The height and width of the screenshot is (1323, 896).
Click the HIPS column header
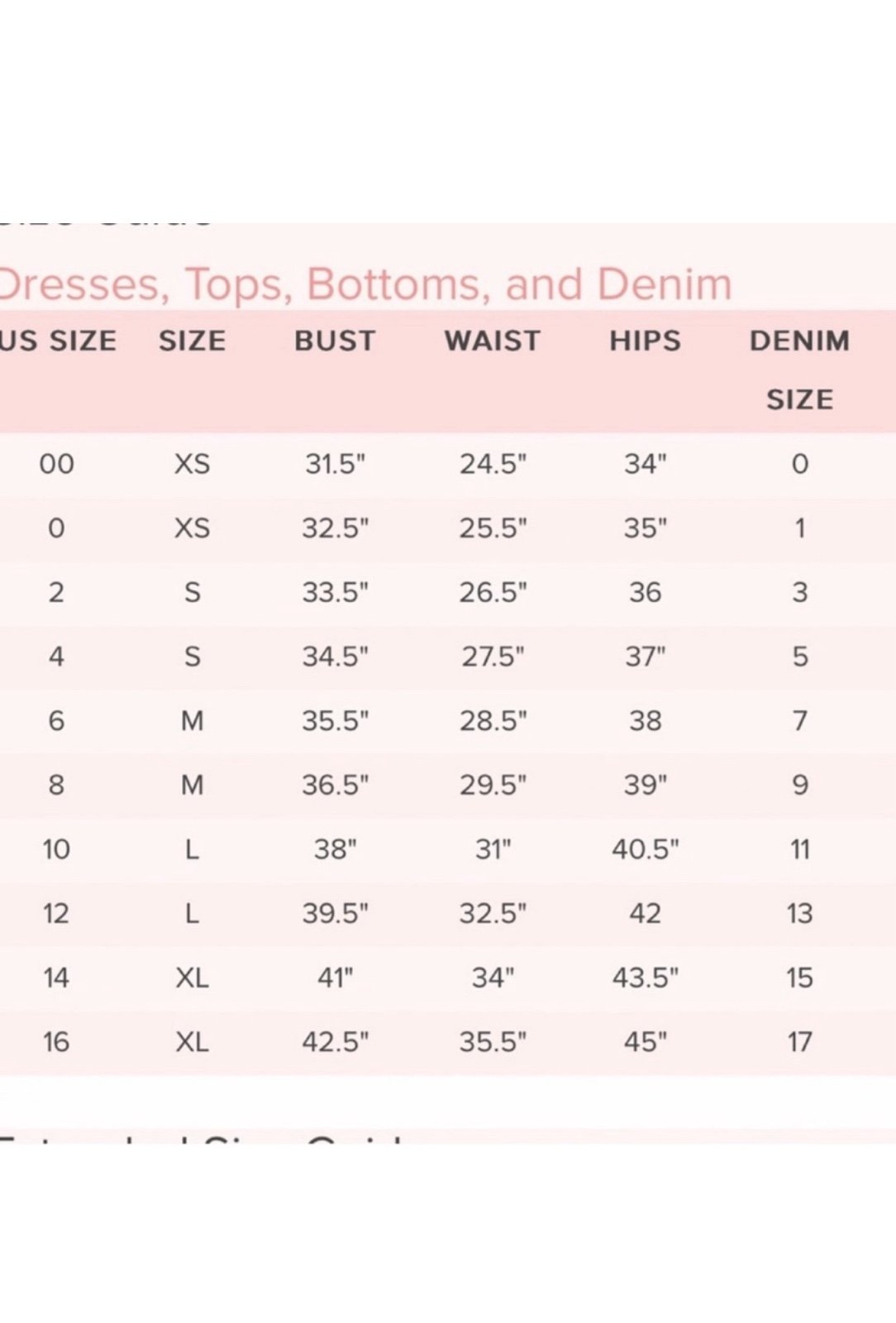coord(646,341)
